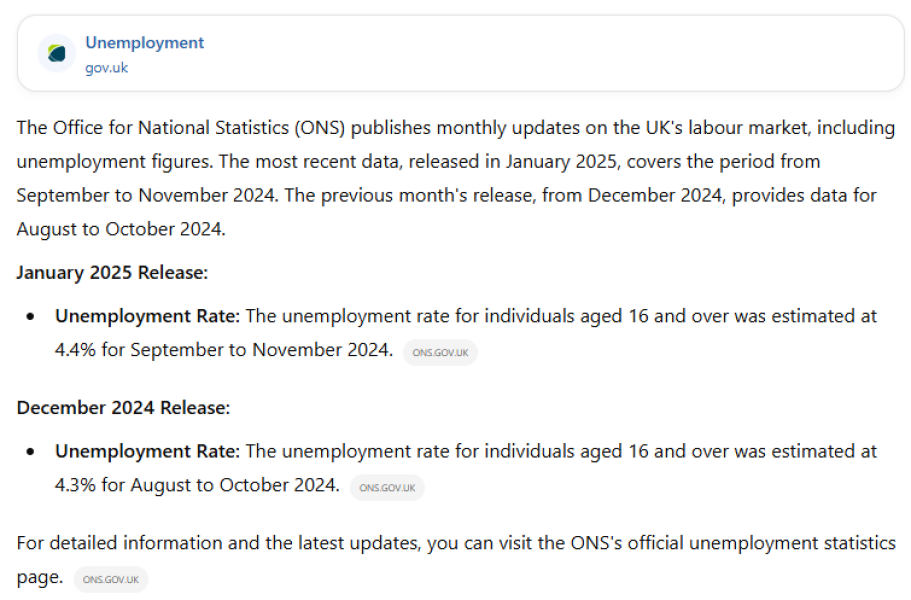Click the bullet point under January 2025 Release

point(30,317)
